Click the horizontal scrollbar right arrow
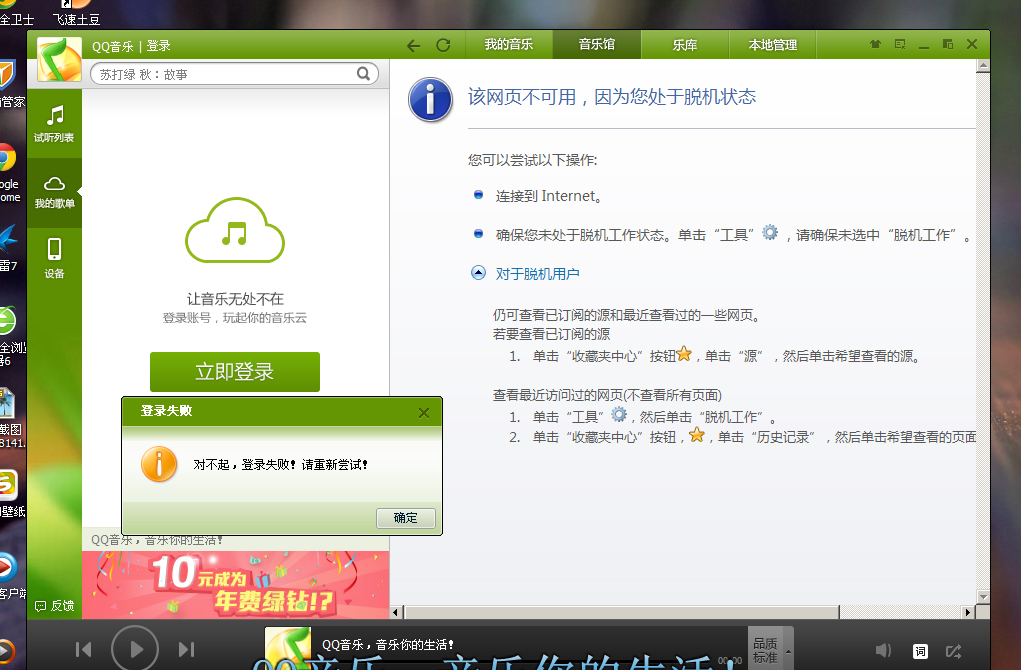The height and width of the screenshot is (670, 1021). point(968,612)
